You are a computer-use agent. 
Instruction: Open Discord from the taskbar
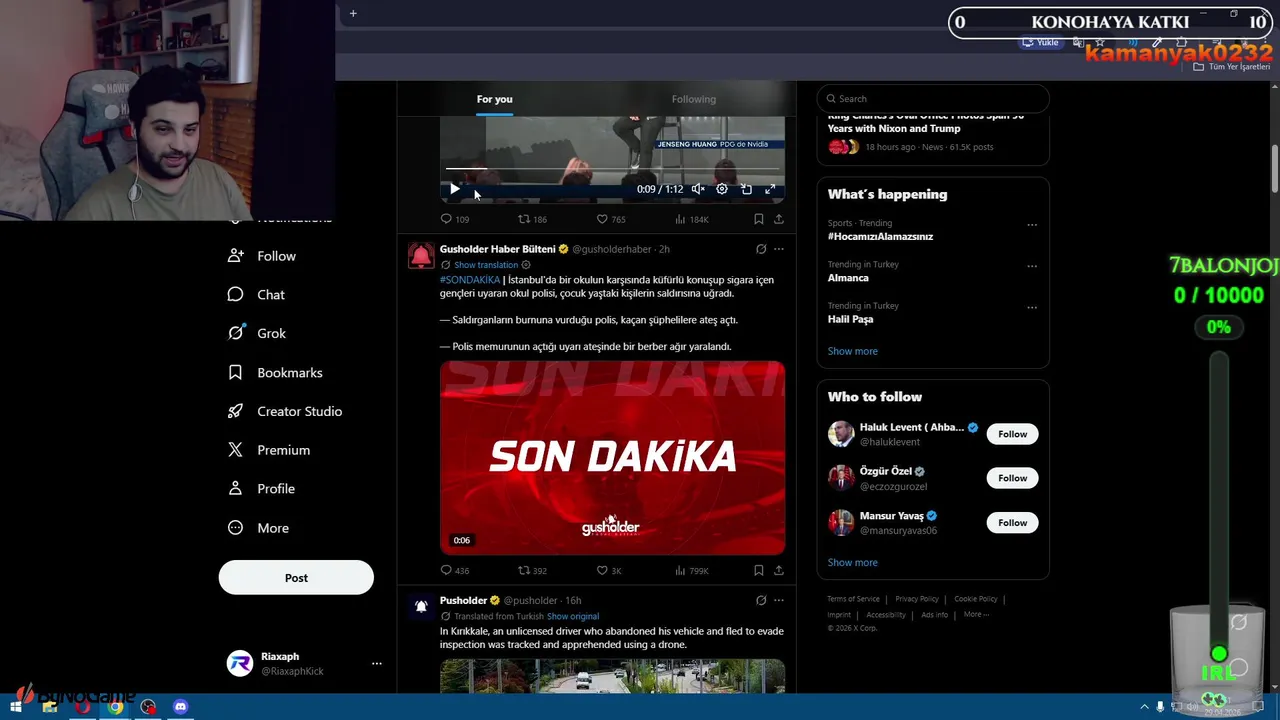coord(180,707)
